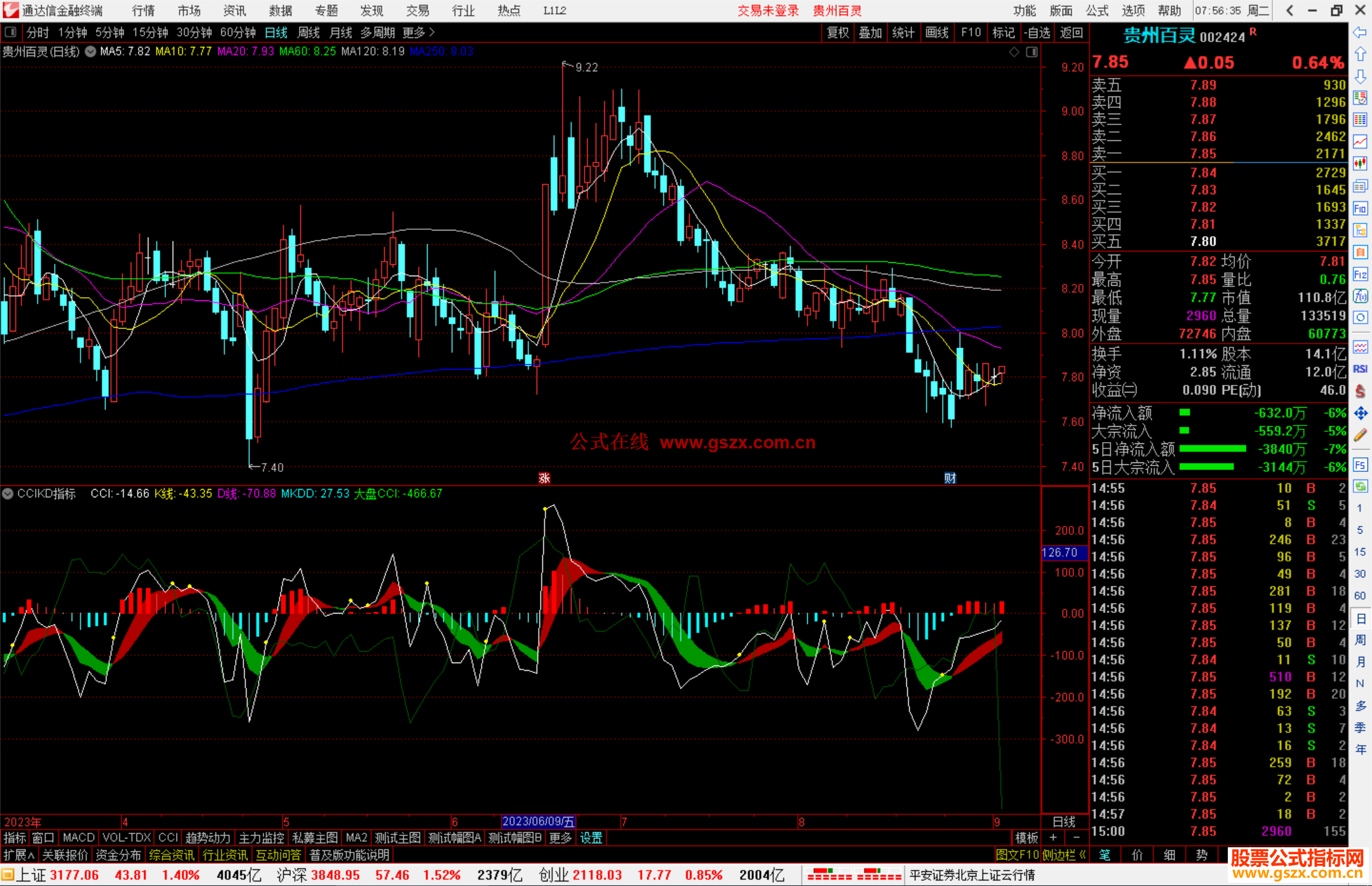1372x886 pixels.
Task: Click the 复权 button
Action: coord(837,32)
